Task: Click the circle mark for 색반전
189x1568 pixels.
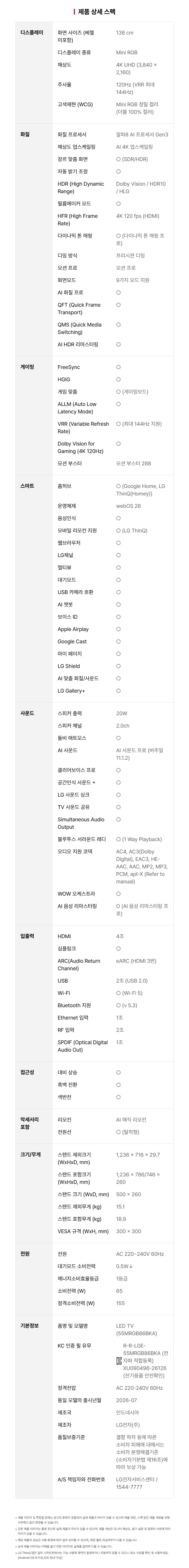Action: (x=118, y=1097)
